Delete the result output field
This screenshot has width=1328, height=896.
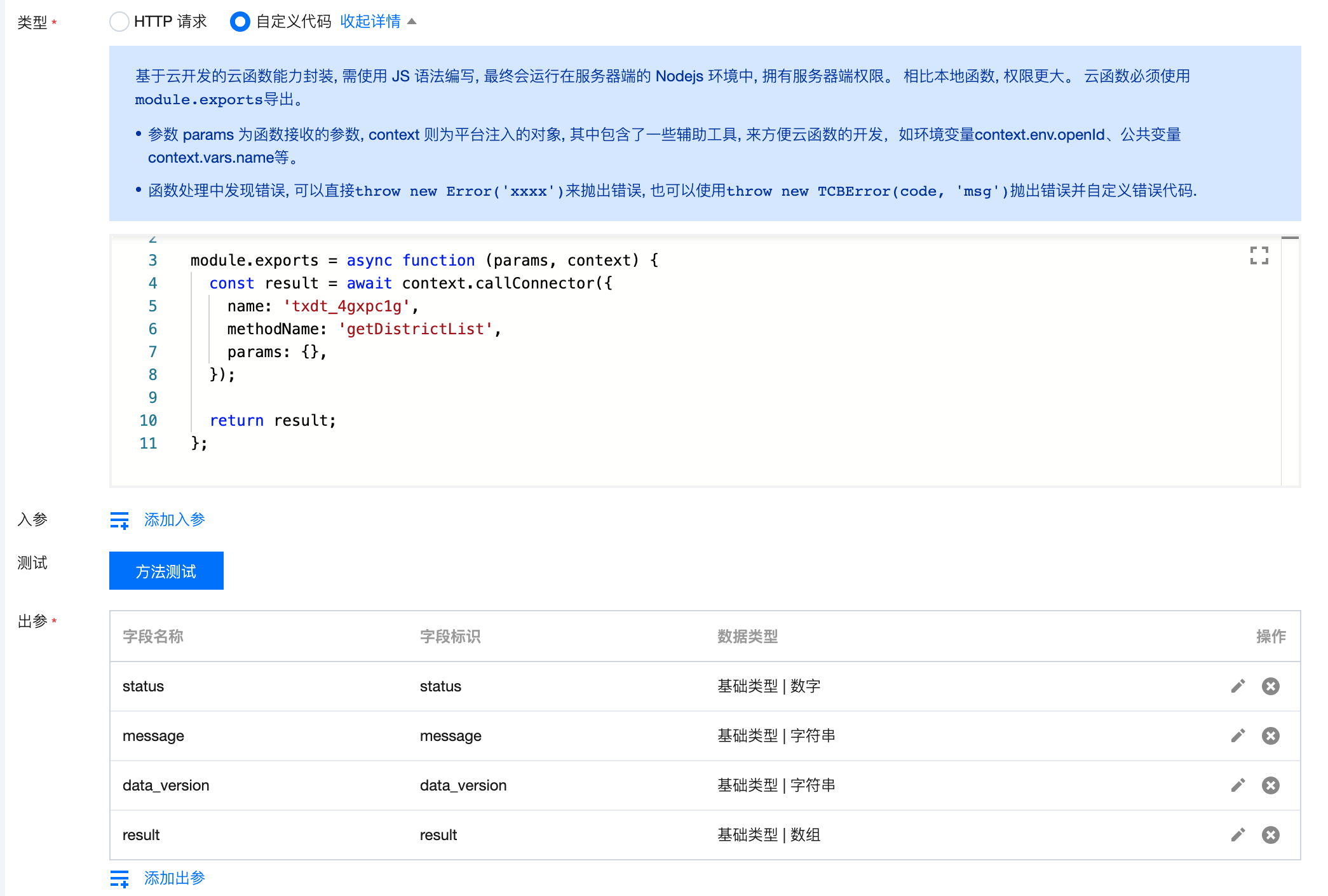coord(1271,835)
